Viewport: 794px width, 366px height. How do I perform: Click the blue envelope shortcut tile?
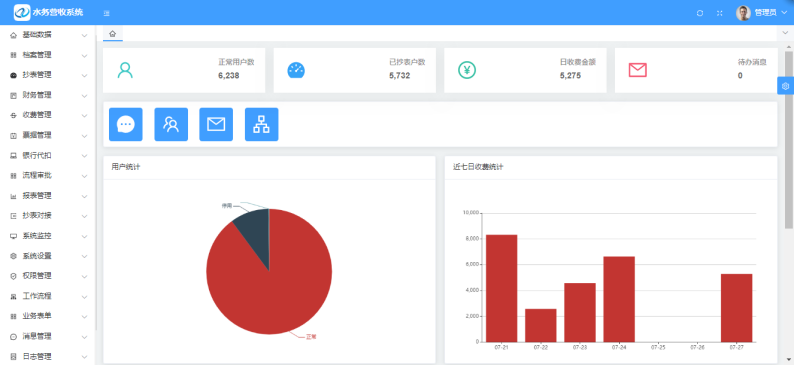coord(216,124)
